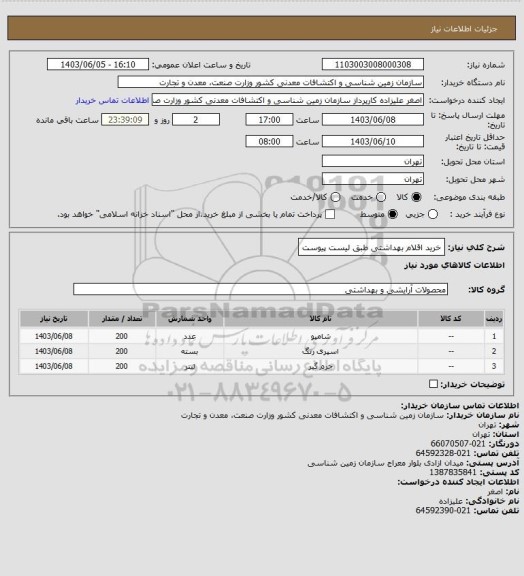Click the validity hour field 08:00
Image resolution: width=524 pixels, height=576 pixels.
pos(269,141)
